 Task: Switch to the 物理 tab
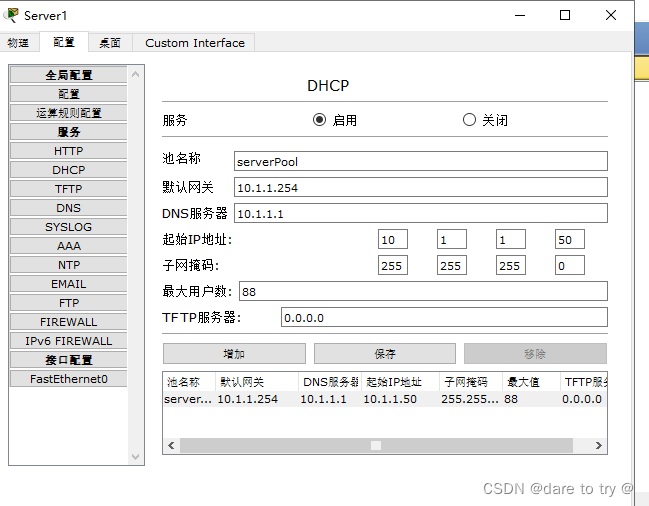click(x=18, y=43)
